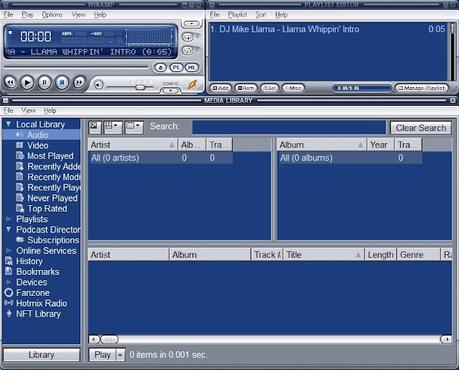Click the Winamp lightning bolt logo
Image resolution: width=459 pixels, height=370 pixels.
(x=193, y=85)
